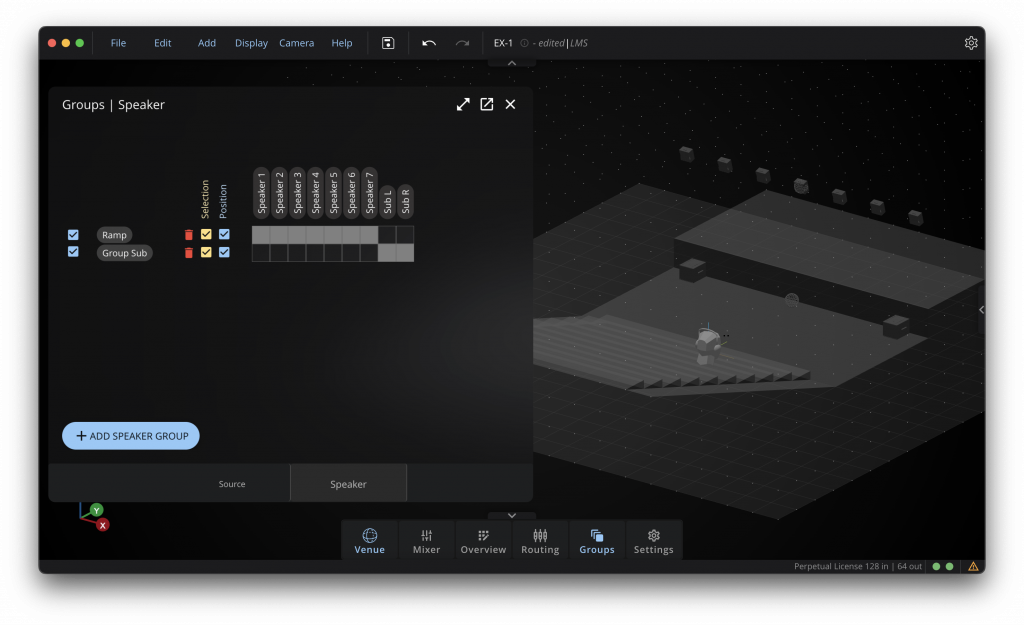Viewport: 1024px width, 625px height.
Task: Open the Display menu
Action: tap(251, 43)
